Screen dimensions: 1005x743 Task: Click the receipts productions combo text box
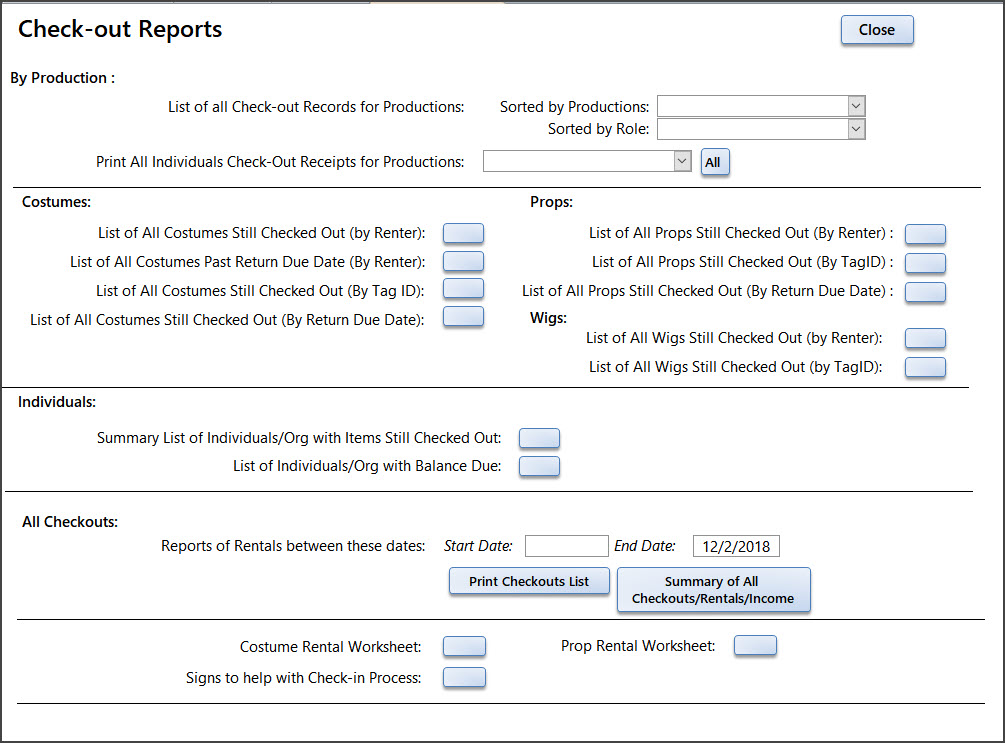tap(579, 161)
